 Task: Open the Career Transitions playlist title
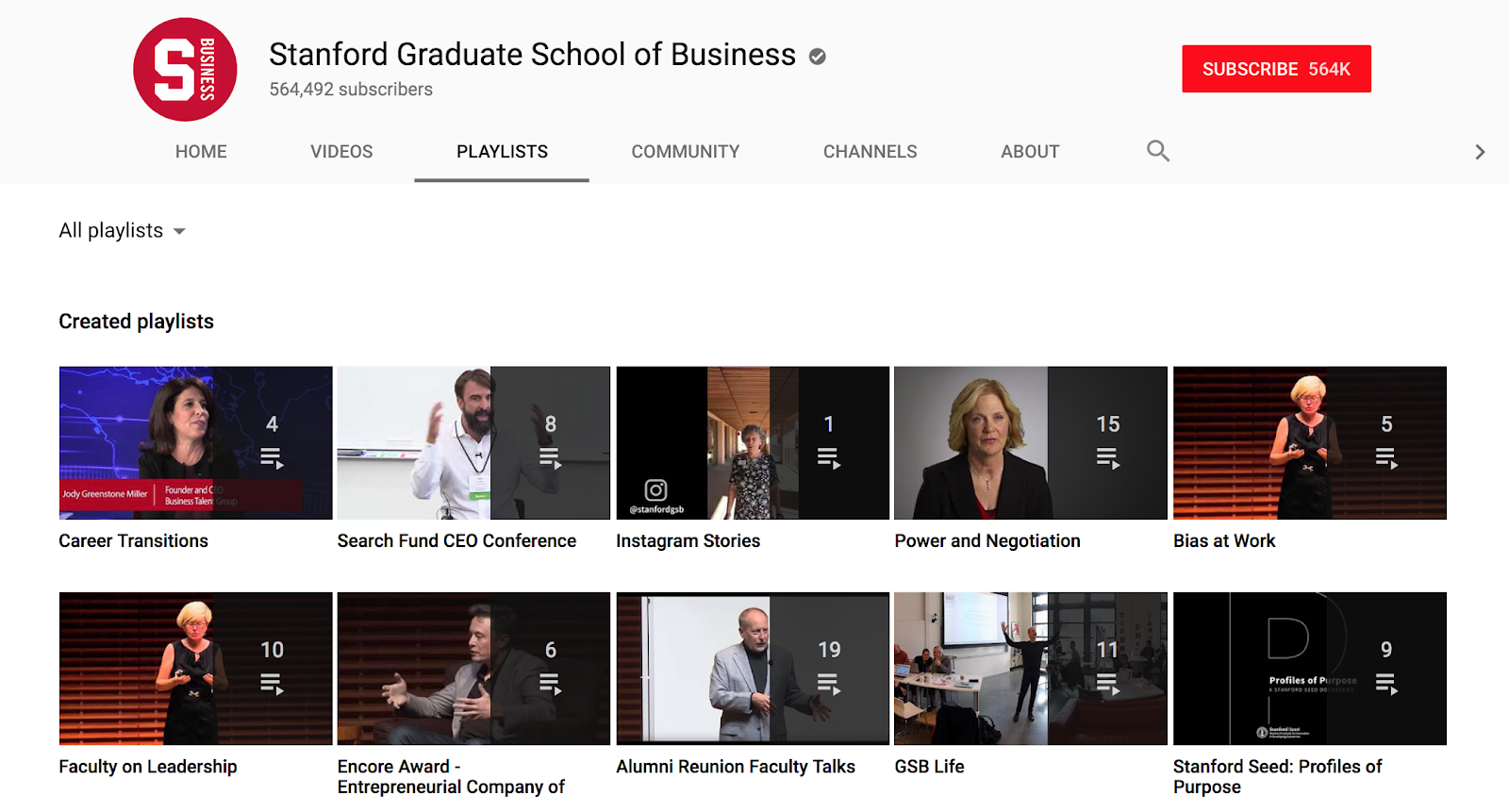click(x=133, y=541)
